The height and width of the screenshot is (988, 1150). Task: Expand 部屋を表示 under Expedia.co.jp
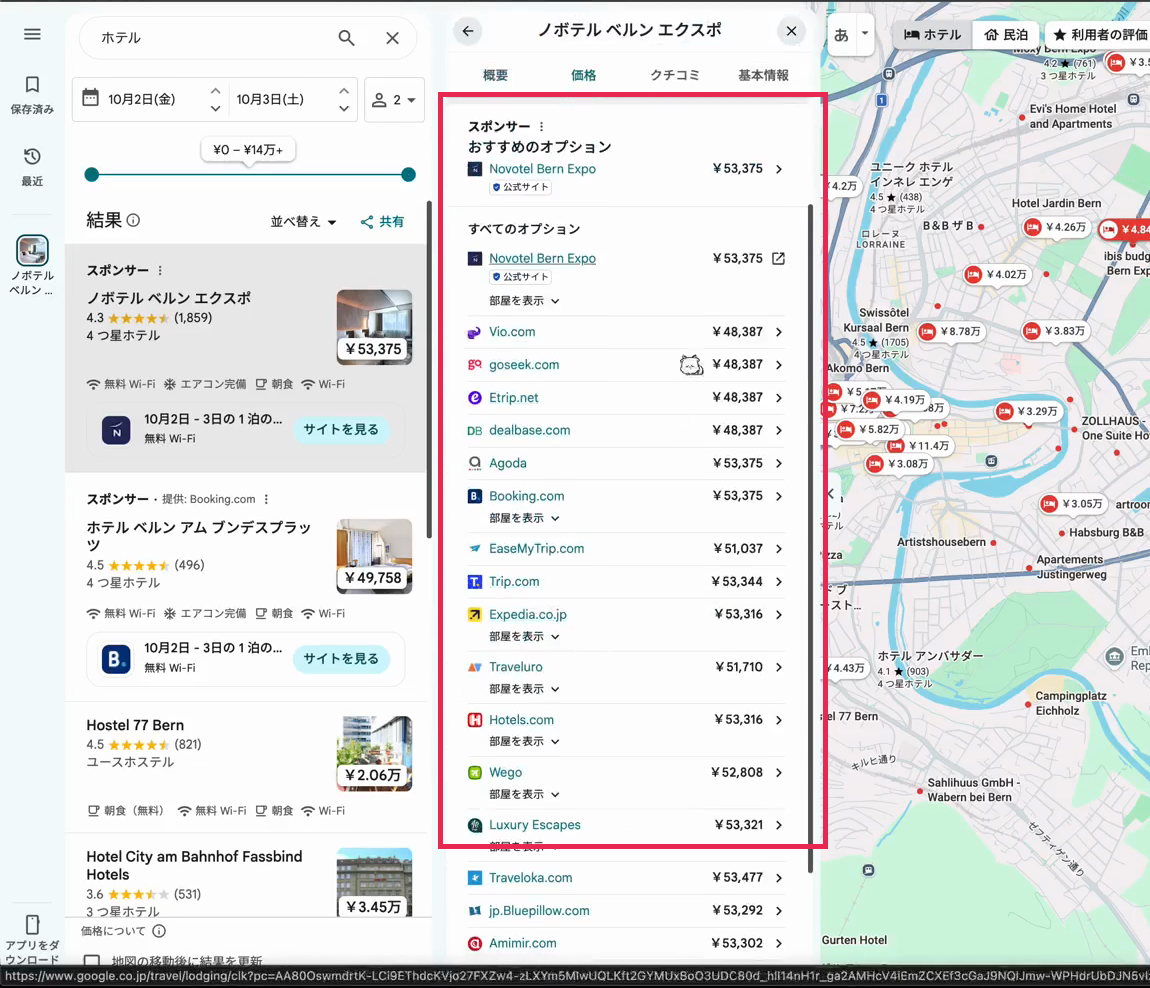point(524,637)
